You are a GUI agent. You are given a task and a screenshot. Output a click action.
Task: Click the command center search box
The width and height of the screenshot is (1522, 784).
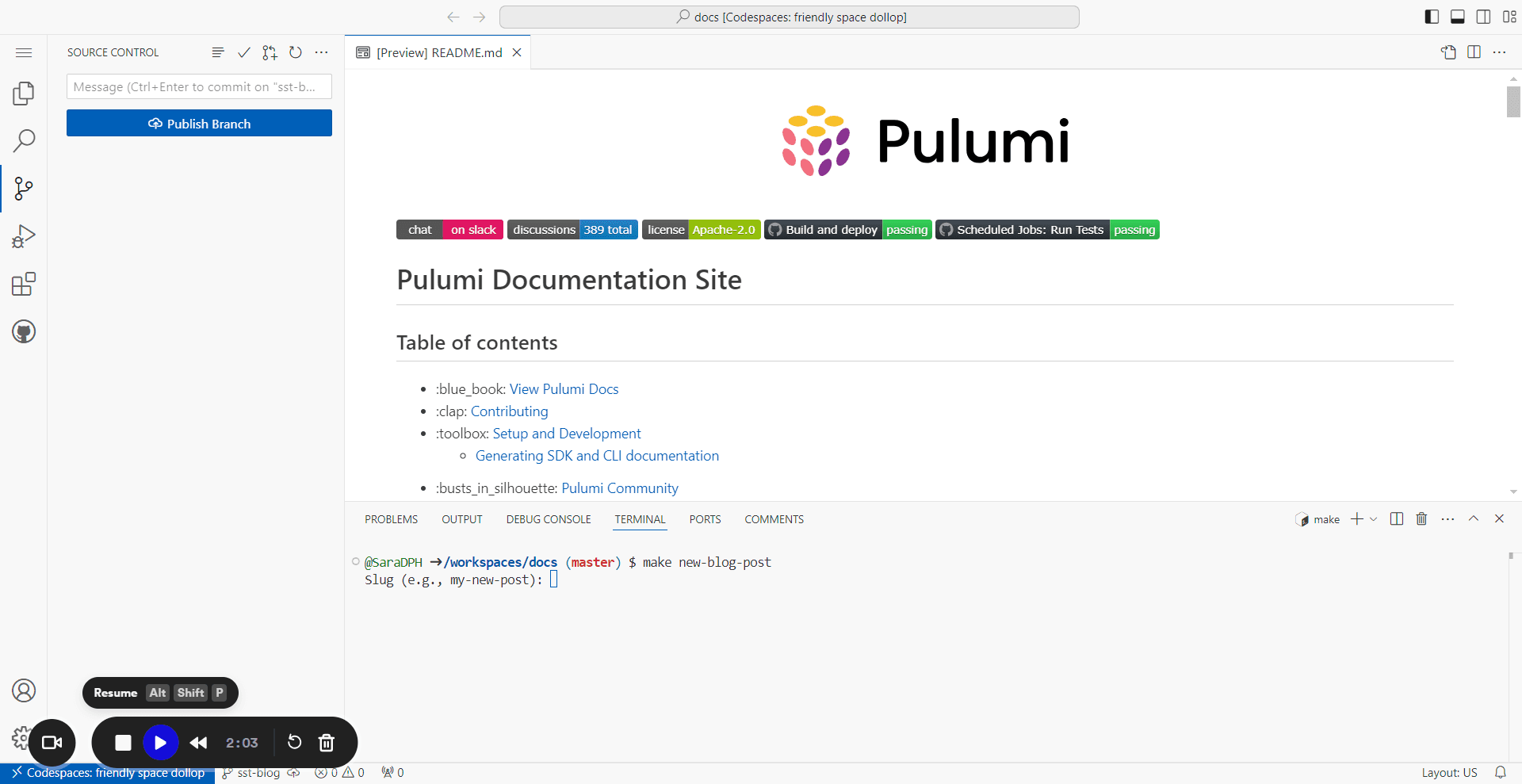(790, 17)
